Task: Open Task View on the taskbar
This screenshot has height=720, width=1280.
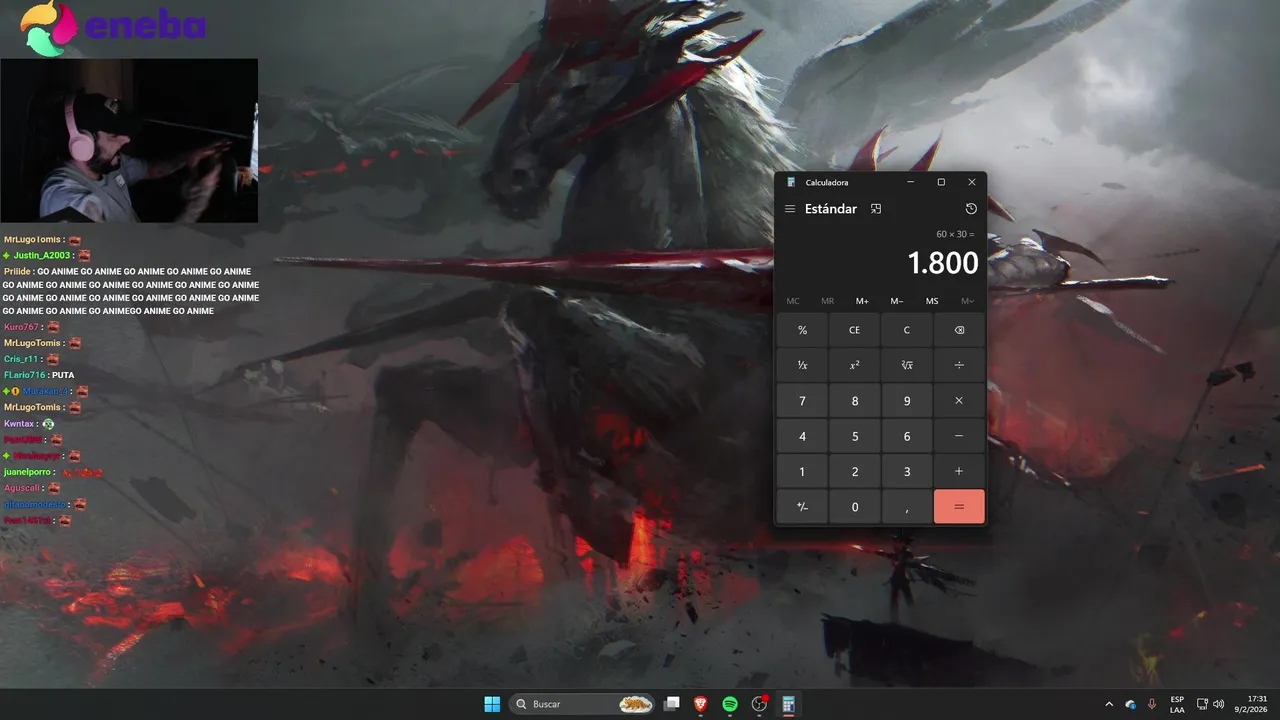Action: (673, 704)
